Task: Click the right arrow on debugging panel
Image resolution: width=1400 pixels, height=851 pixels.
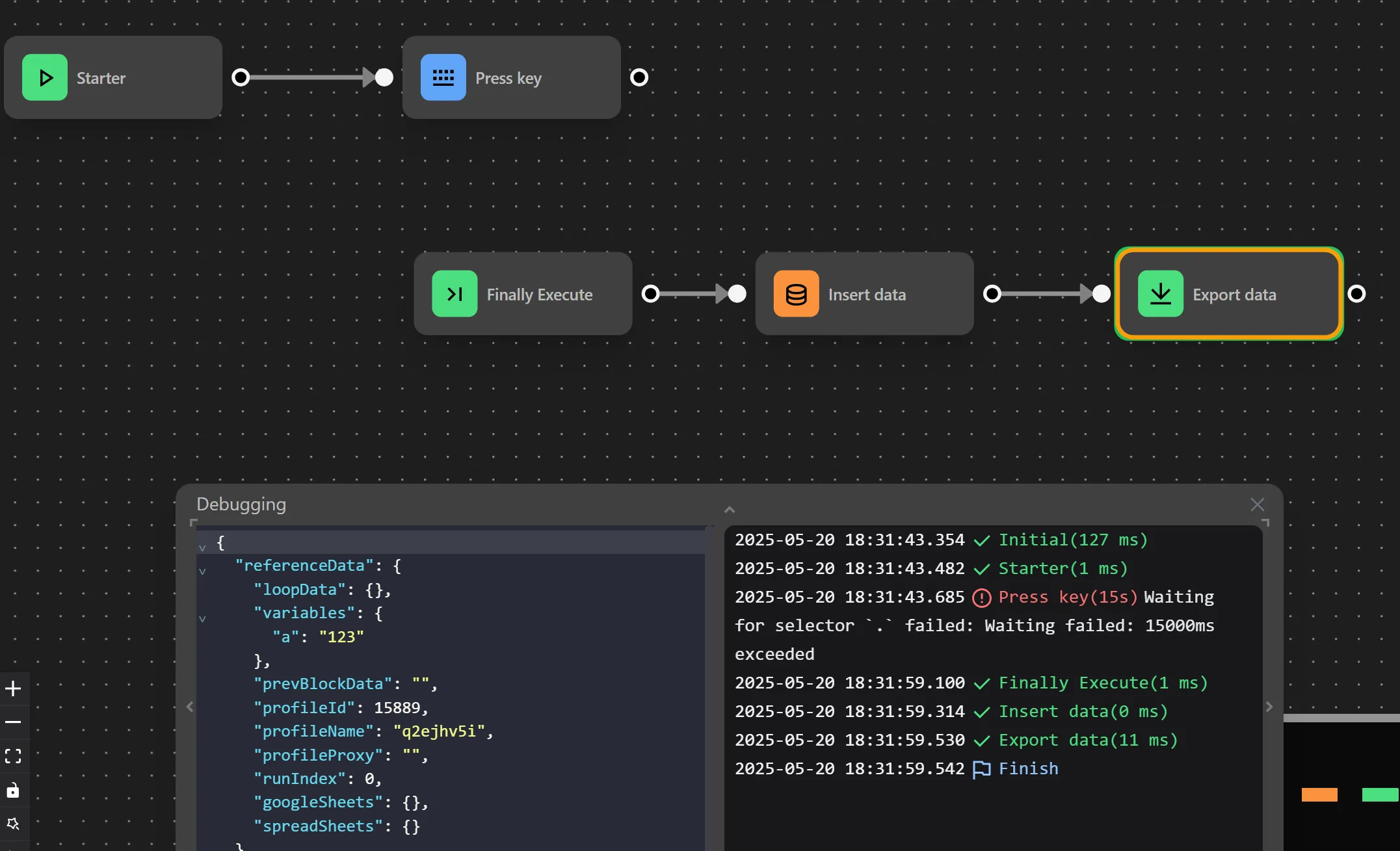Action: [1269, 707]
